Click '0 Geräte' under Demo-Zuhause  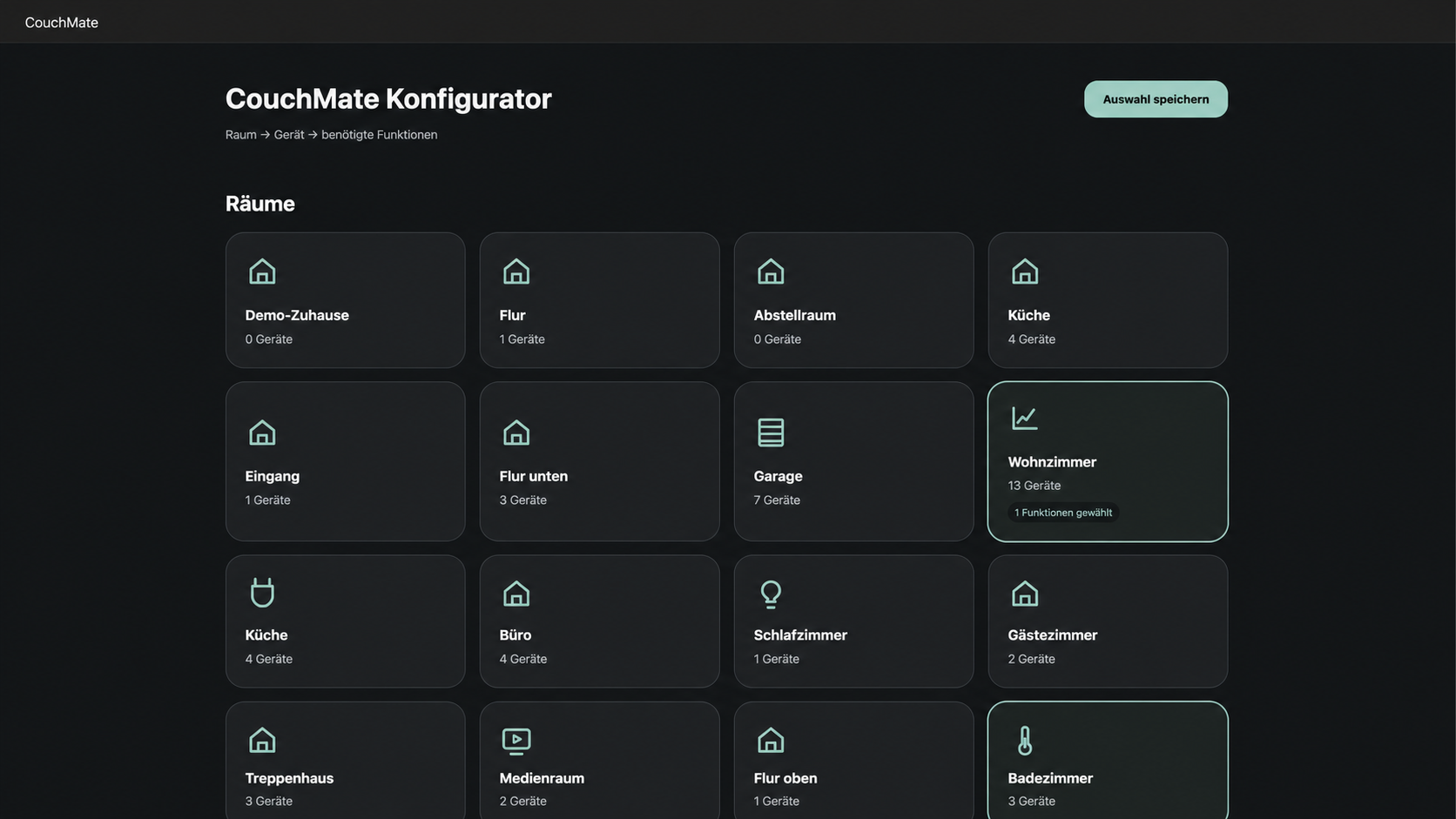pyautogui.click(x=269, y=339)
